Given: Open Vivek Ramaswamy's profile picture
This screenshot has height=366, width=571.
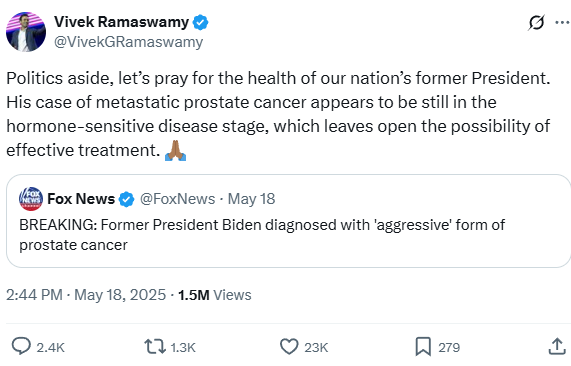Looking at the screenshot, I should pyautogui.click(x=26, y=32).
